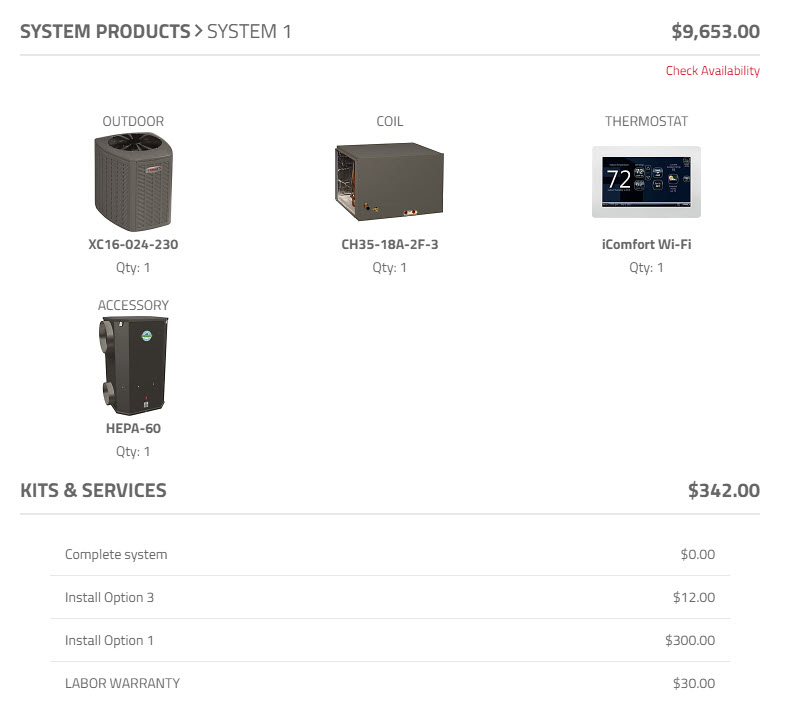Image resolution: width=798 pixels, height=715 pixels.
Task: Click the iComfort Wi-Fi thermostat image
Action: pos(646,182)
